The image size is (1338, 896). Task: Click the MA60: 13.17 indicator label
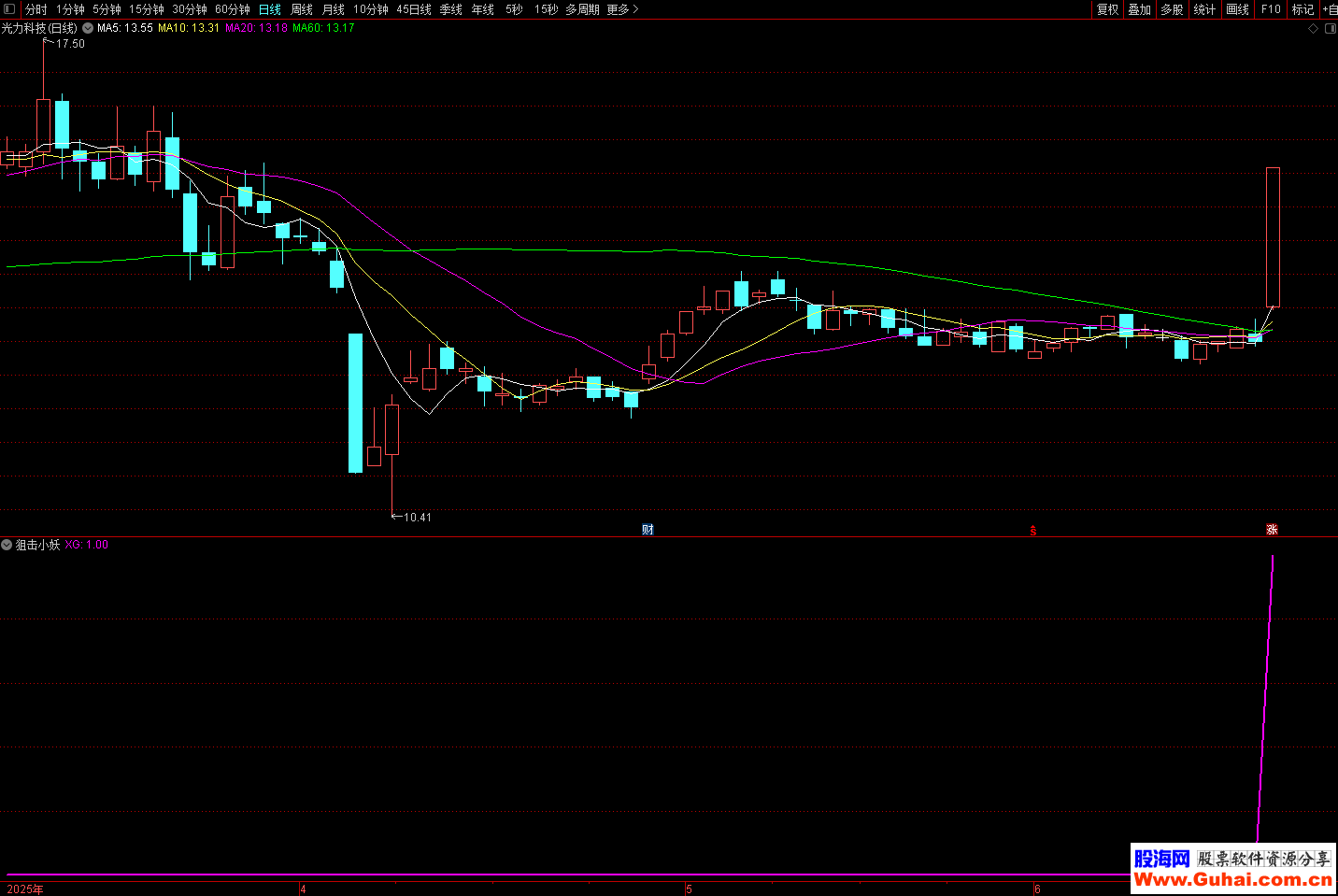[x=323, y=28]
